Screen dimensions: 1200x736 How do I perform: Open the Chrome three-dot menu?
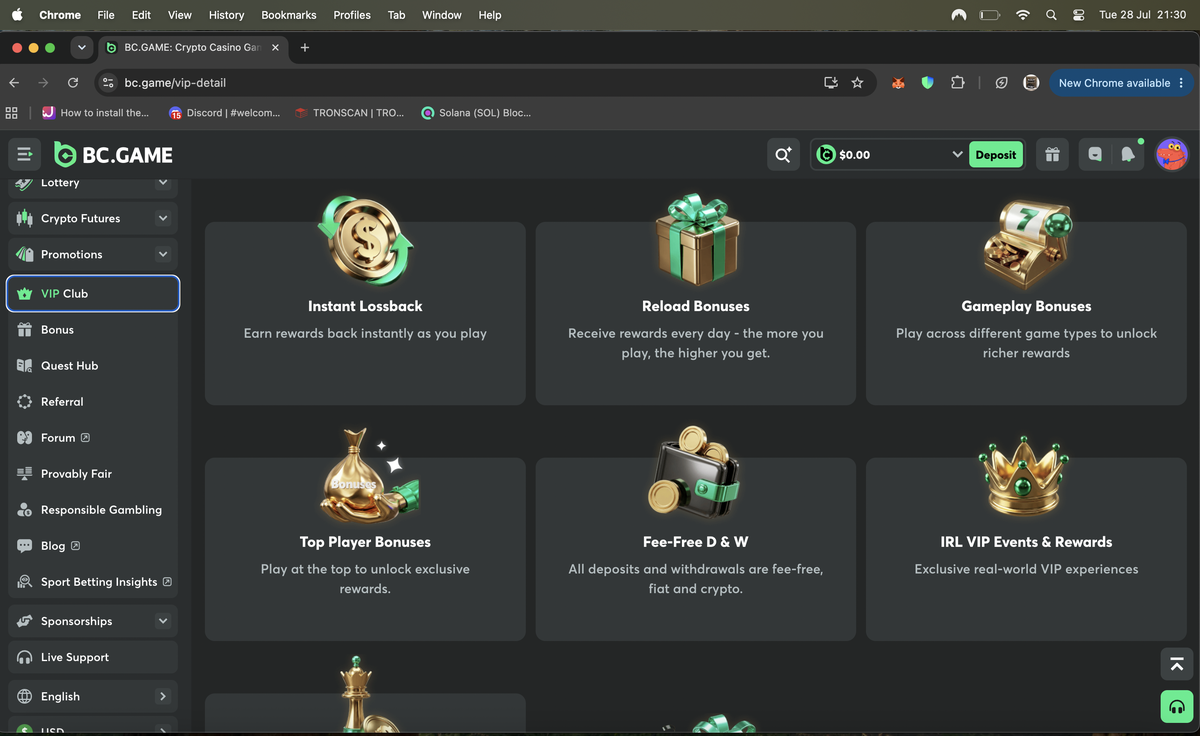pyautogui.click(x=1181, y=83)
